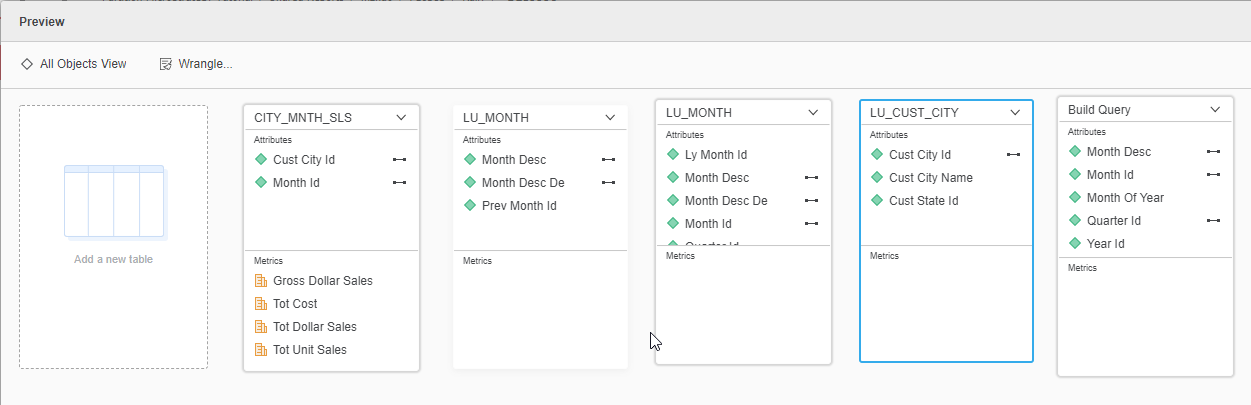The height and width of the screenshot is (405, 1251).
Task: Expand the Build Query dropdown chevron
Action: coord(1215,110)
